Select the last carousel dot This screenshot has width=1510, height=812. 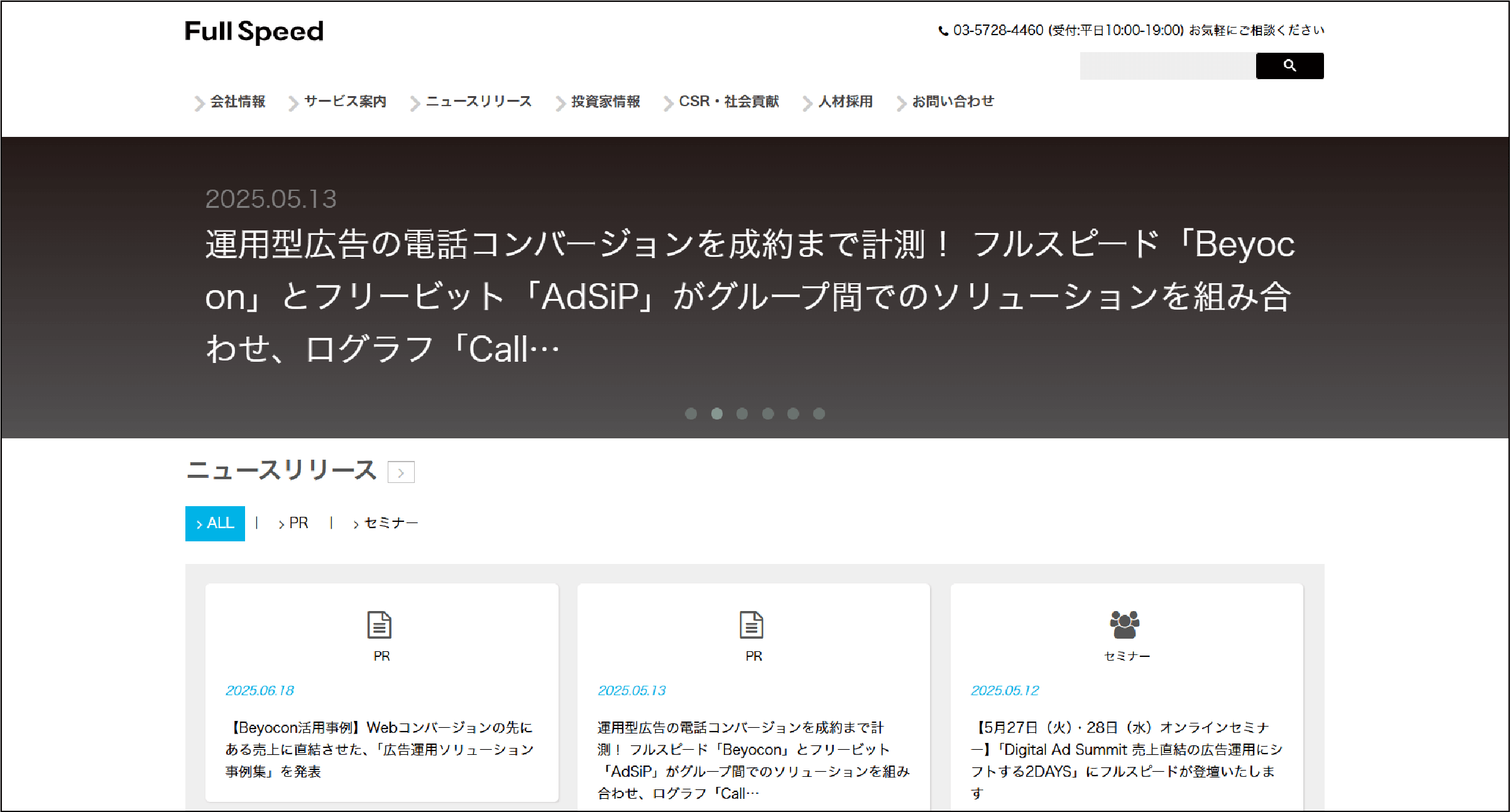point(819,413)
